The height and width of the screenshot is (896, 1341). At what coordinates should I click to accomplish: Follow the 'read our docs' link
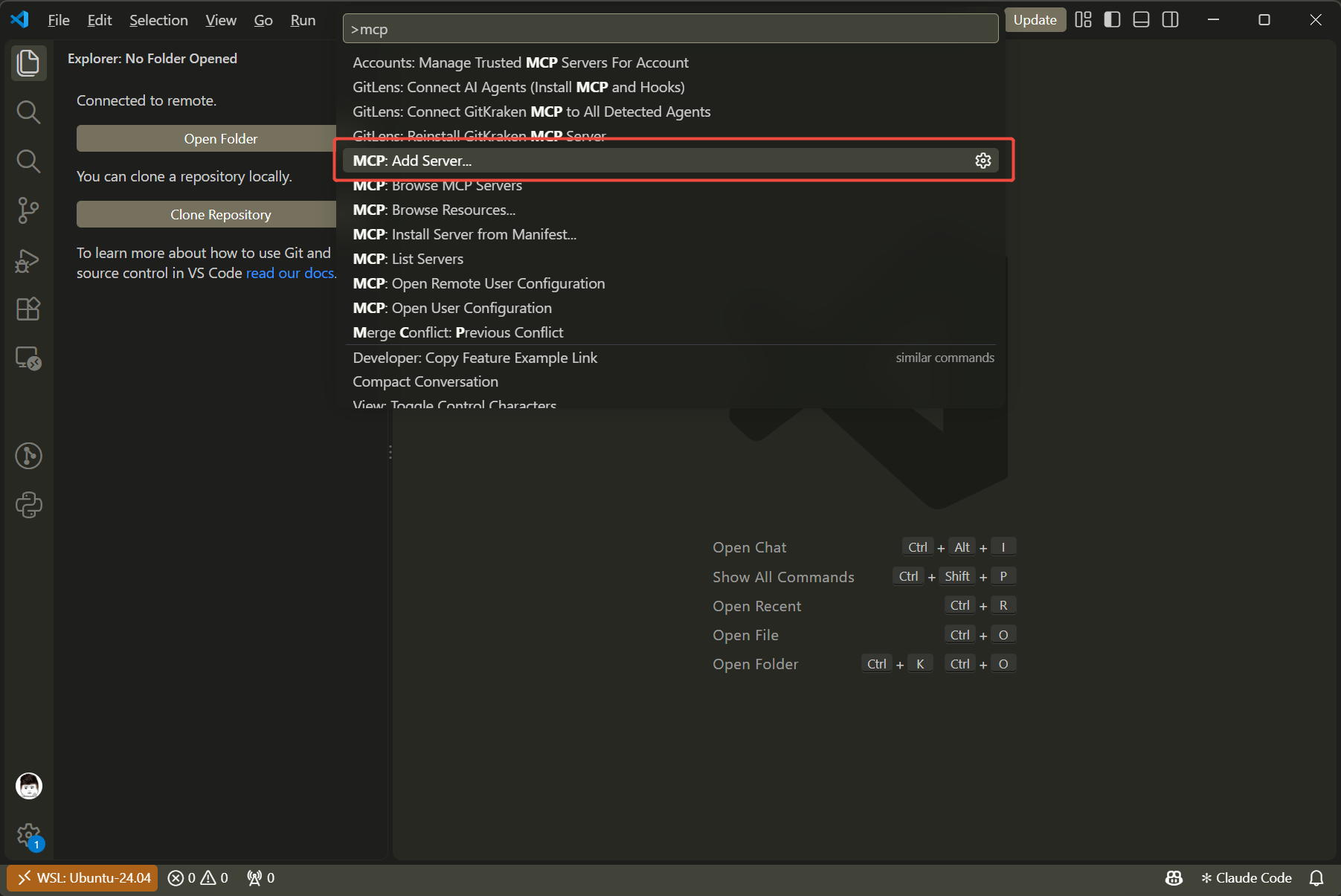click(291, 273)
